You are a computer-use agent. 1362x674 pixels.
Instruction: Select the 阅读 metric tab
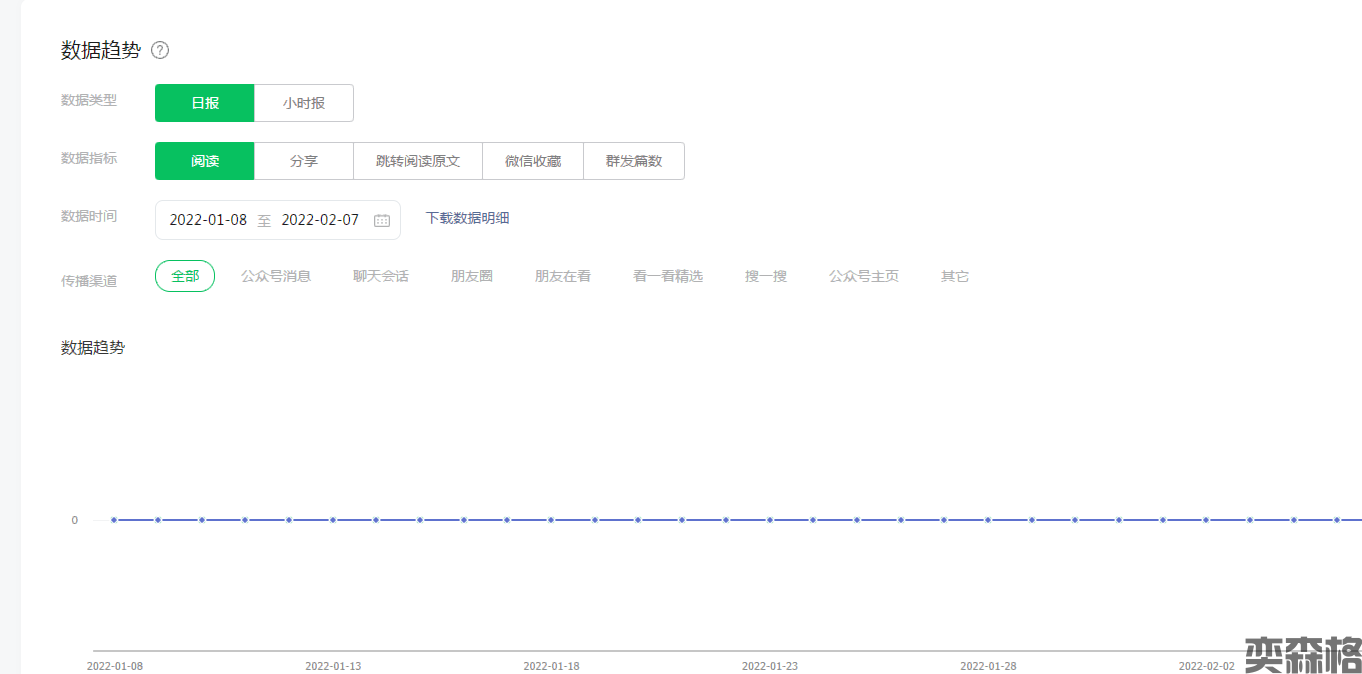pos(205,161)
